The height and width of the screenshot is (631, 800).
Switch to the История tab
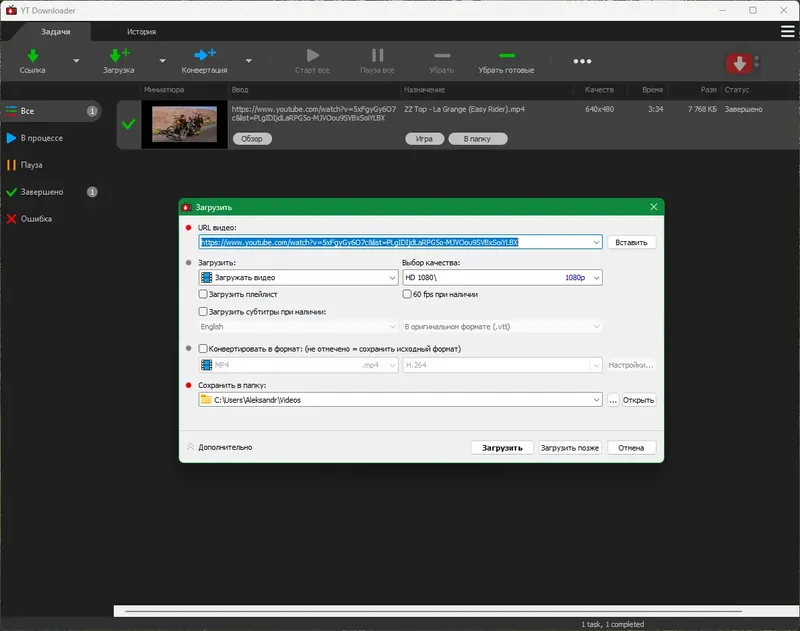point(141,32)
